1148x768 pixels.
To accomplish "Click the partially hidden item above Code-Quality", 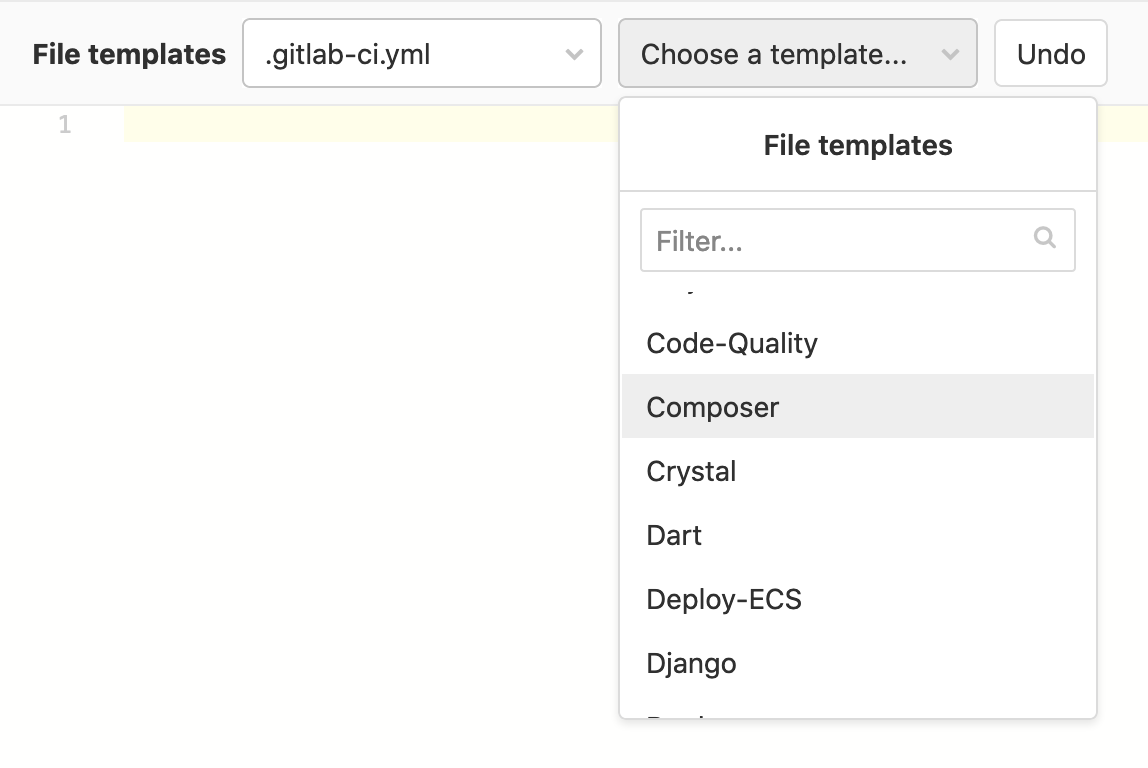I will pyautogui.click(x=680, y=290).
